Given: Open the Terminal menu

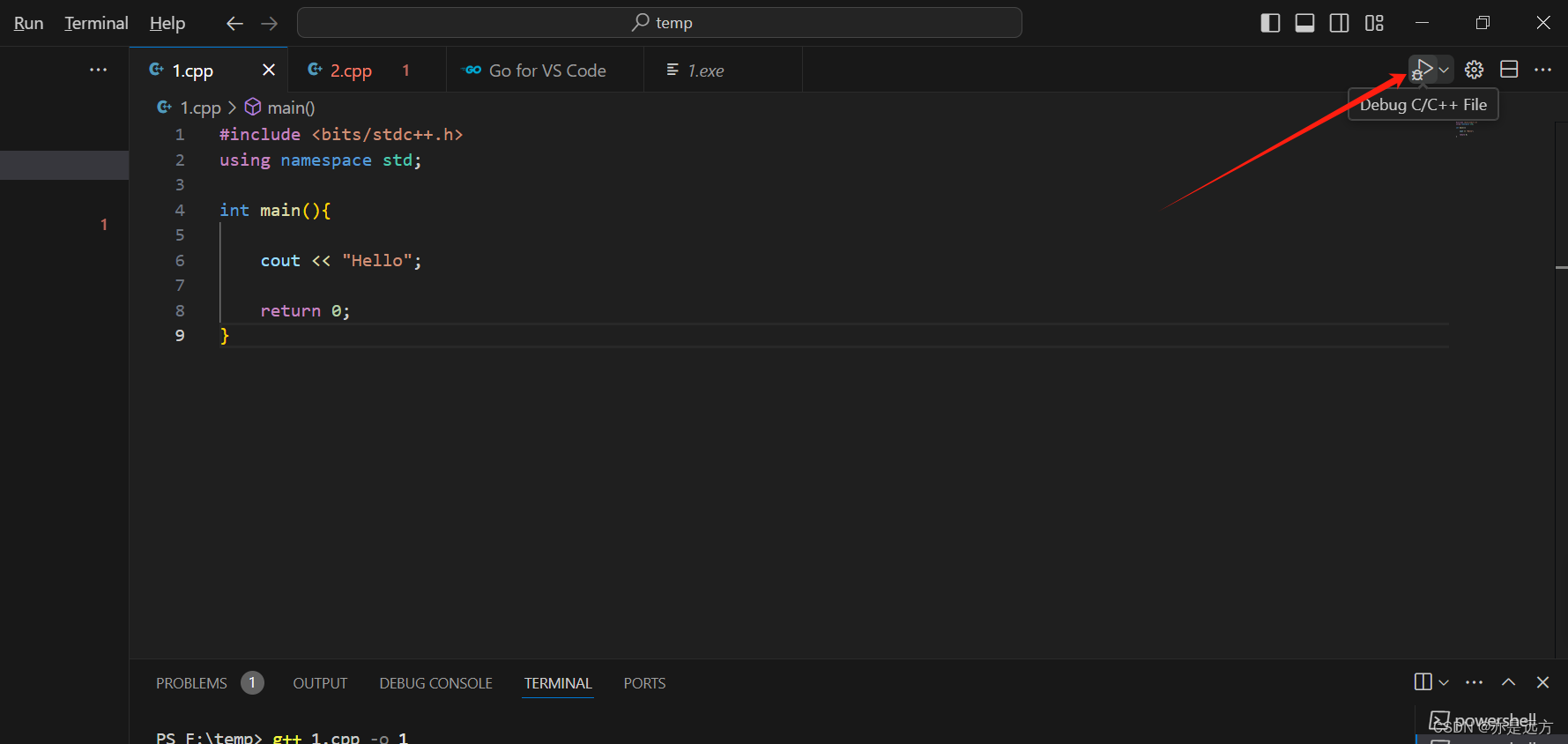Looking at the screenshot, I should tap(96, 23).
